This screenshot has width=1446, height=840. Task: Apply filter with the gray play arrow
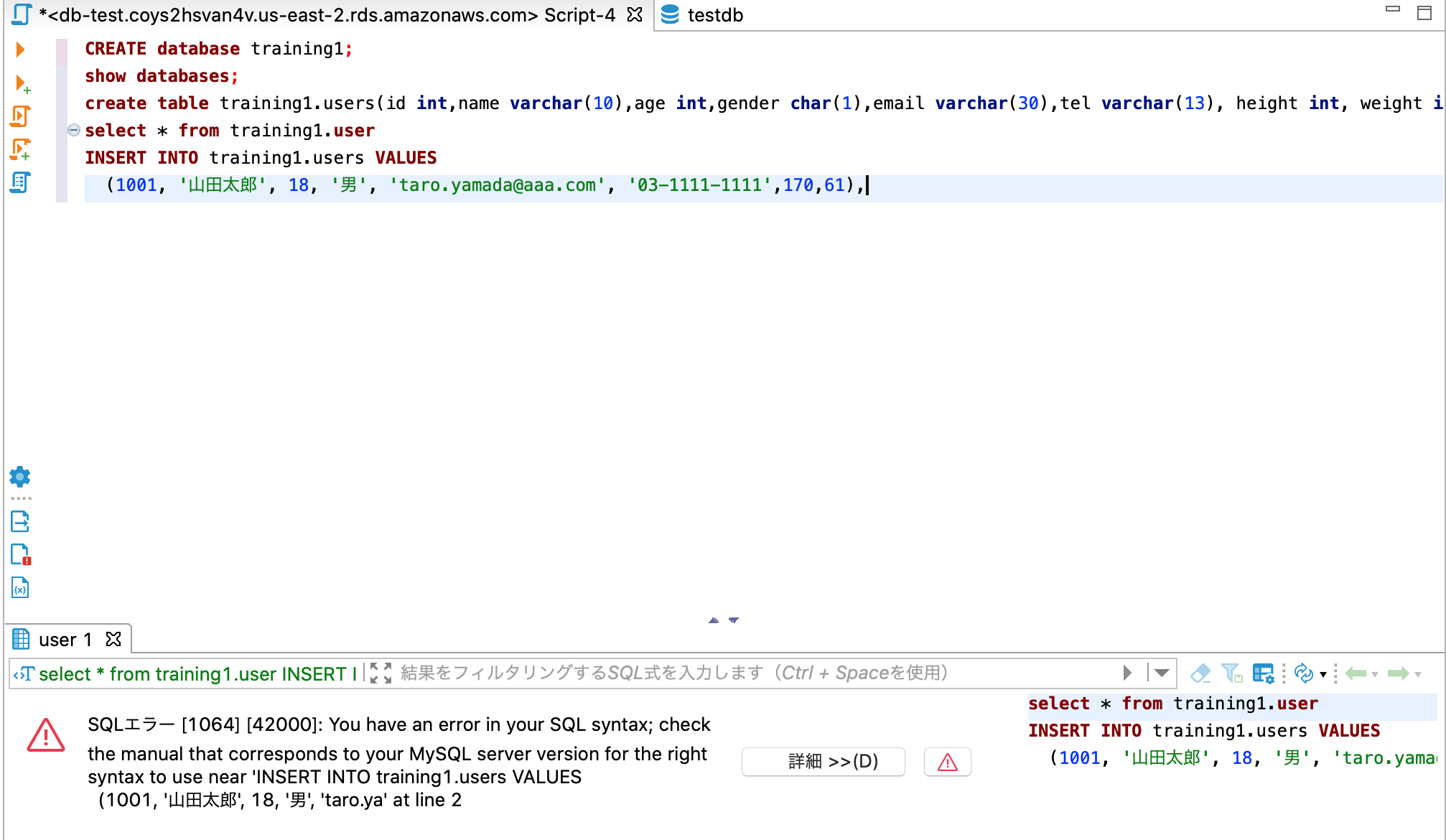1127,673
